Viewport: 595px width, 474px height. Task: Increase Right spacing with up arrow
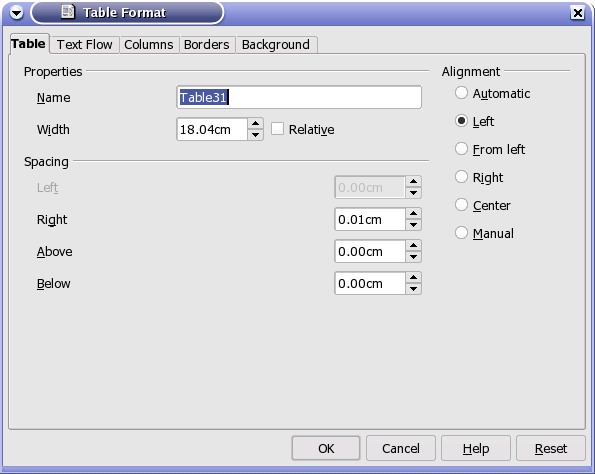[413, 213]
